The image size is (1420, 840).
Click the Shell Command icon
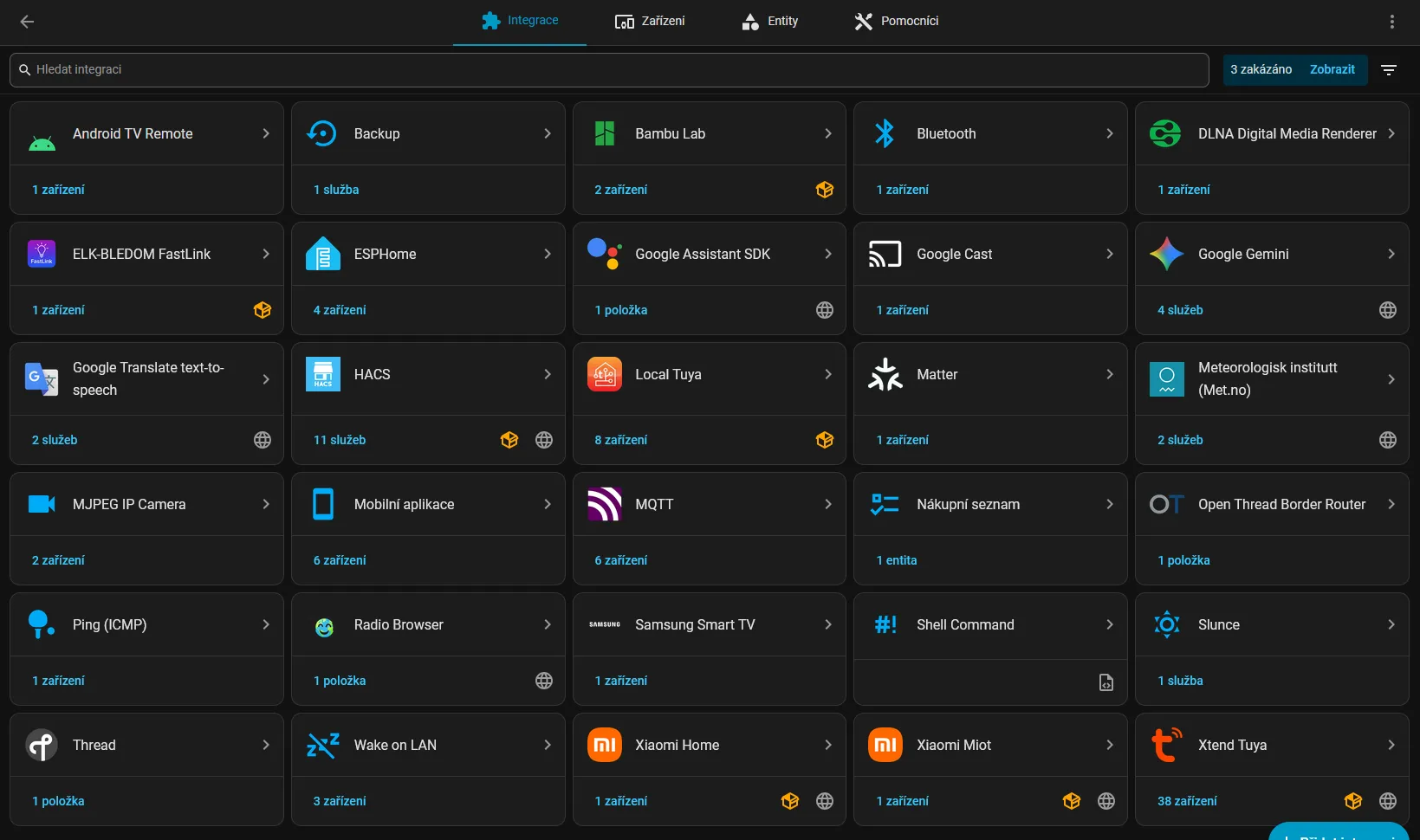(x=885, y=624)
